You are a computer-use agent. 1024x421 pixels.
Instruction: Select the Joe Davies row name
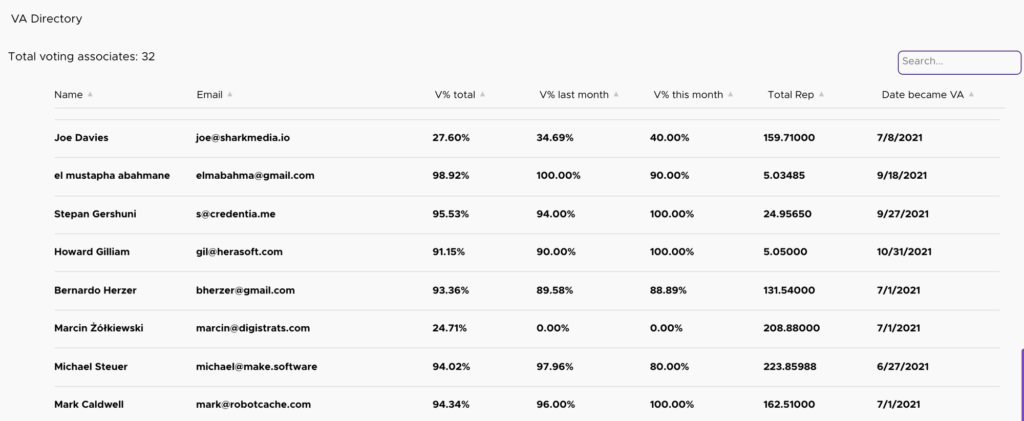pos(81,137)
